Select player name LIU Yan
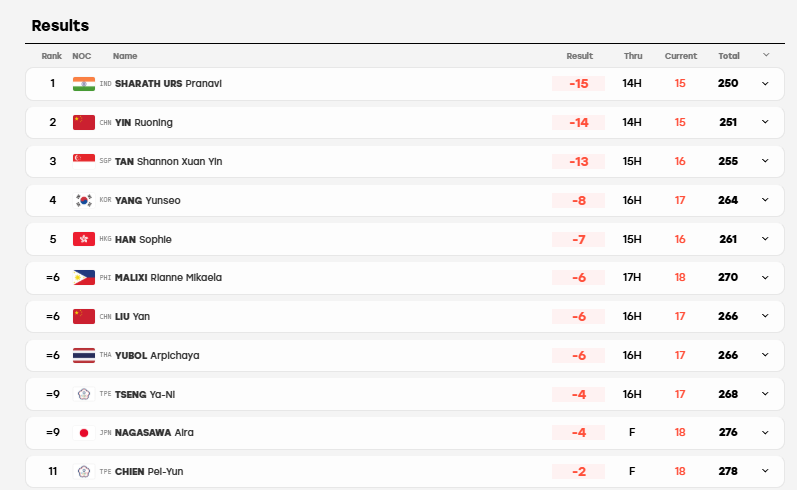This screenshot has width=797, height=490. 132,316
